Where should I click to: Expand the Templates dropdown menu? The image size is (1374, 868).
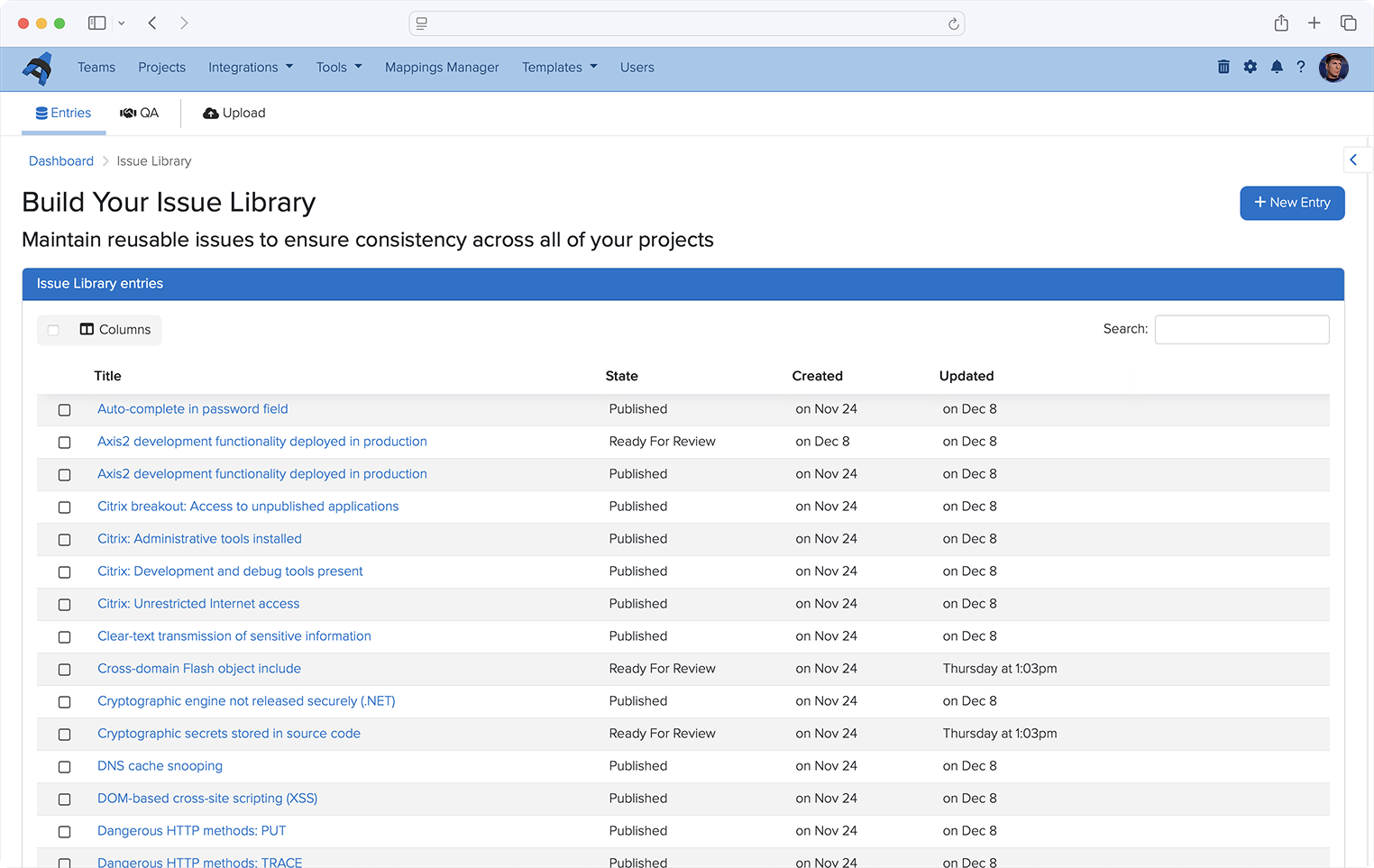(559, 68)
